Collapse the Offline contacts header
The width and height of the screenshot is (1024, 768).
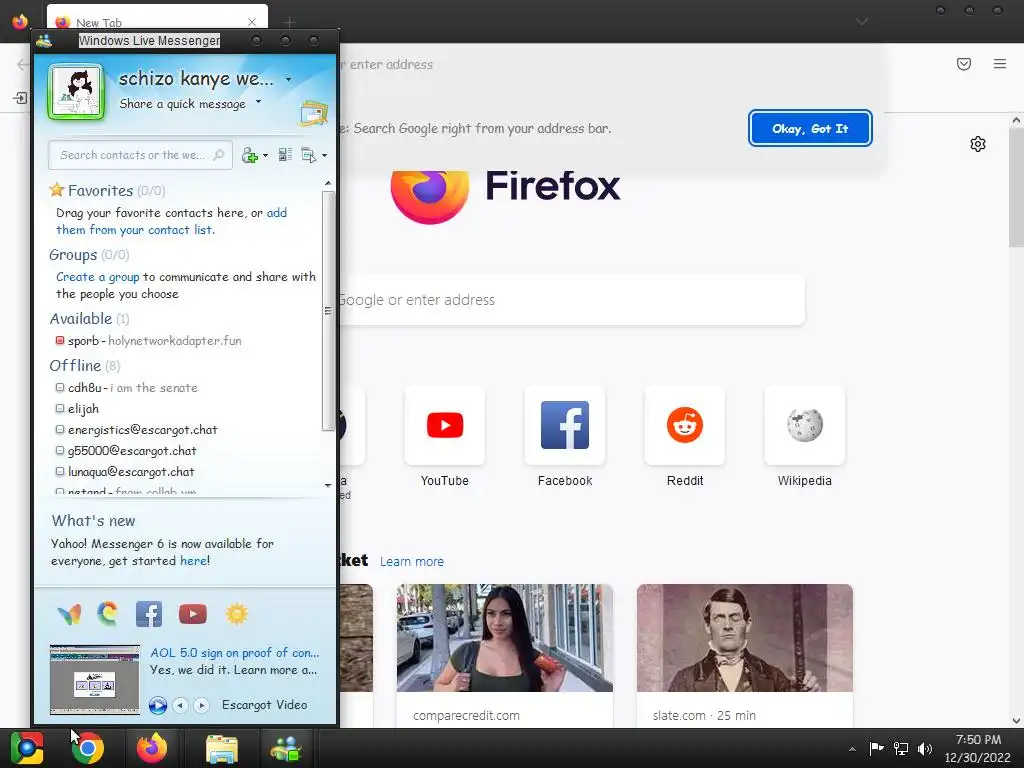(85, 366)
